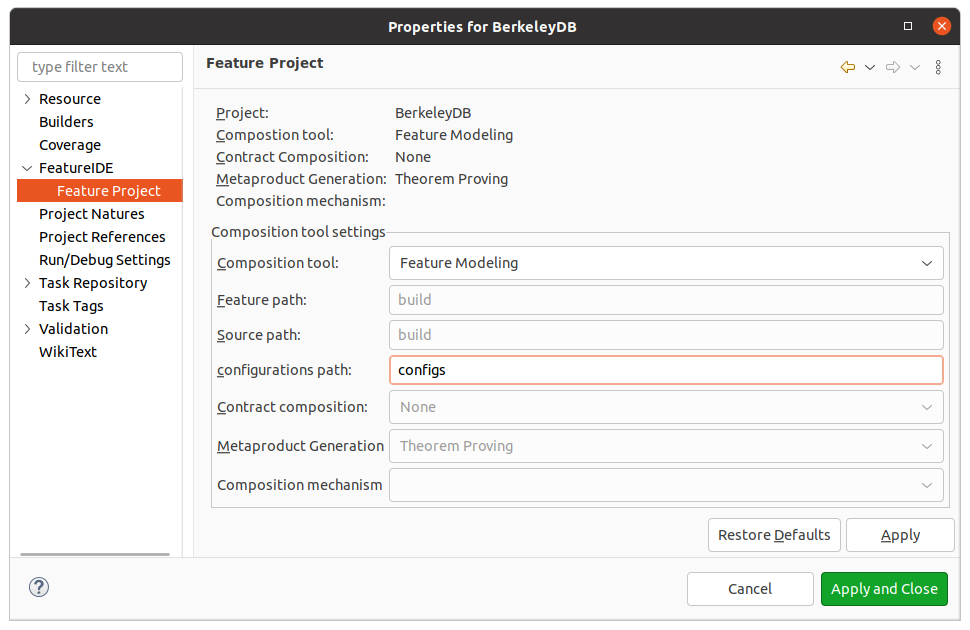Click the Restore Defaults button
The width and height of the screenshot is (970, 630).
(773, 535)
